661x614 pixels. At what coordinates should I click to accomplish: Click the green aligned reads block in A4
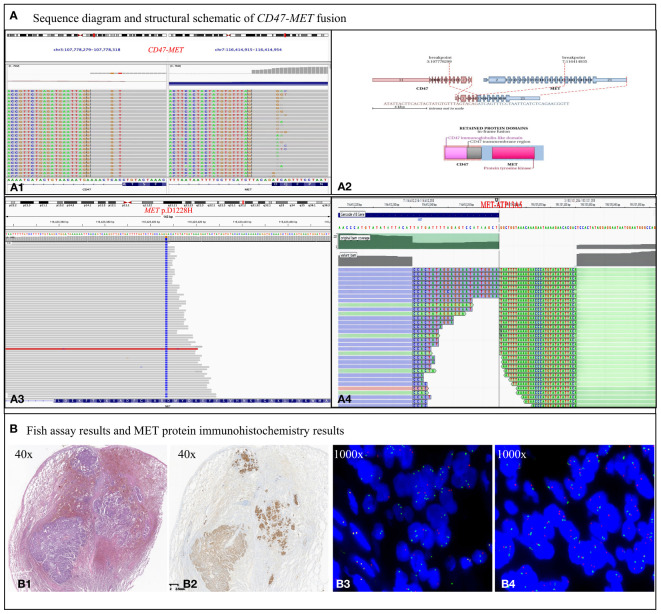(x=615, y=337)
